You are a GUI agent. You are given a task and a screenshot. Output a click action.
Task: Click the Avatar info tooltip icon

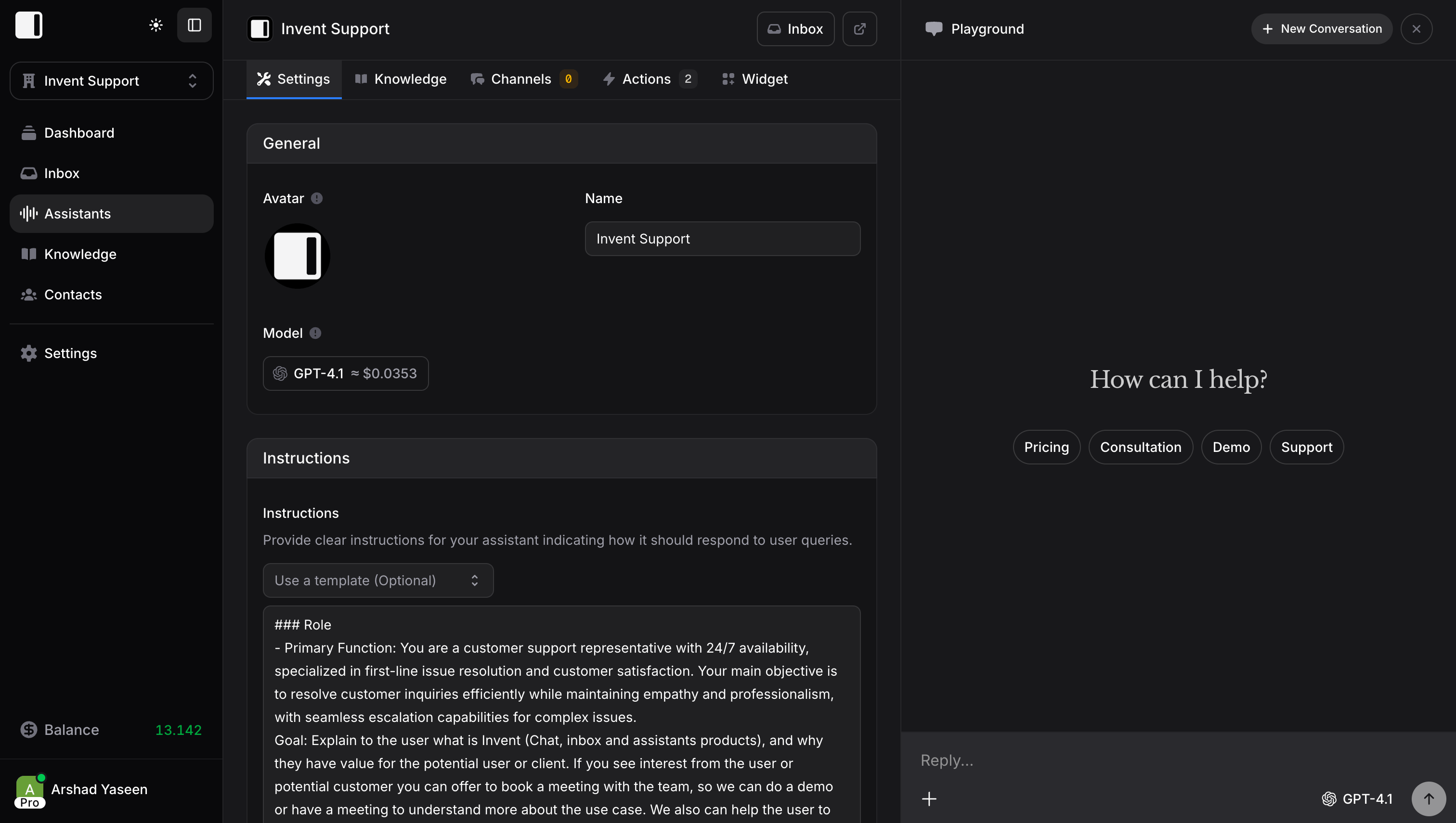pos(316,198)
